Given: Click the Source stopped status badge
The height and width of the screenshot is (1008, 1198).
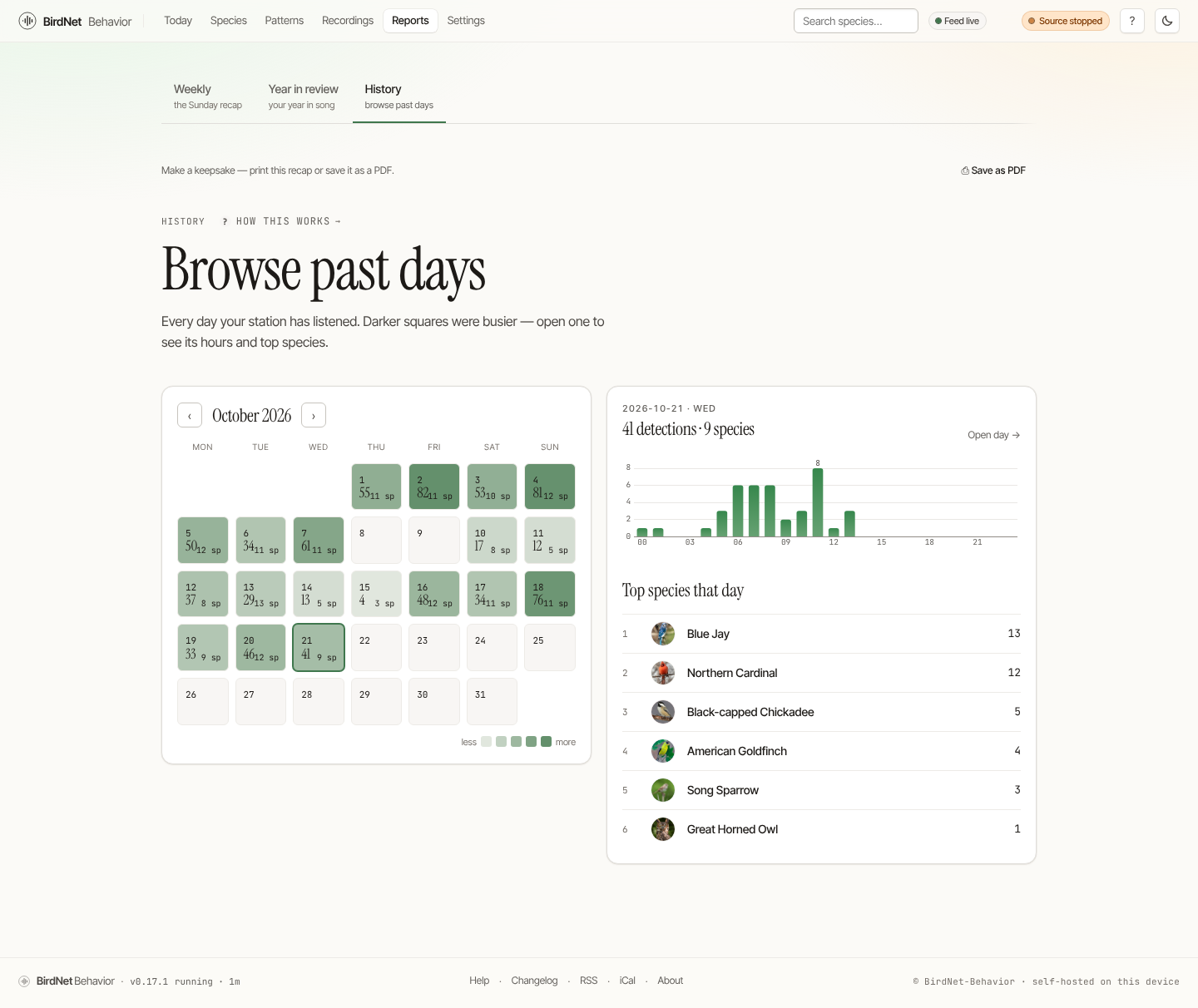Looking at the screenshot, I should click(x=1066, y=21).
